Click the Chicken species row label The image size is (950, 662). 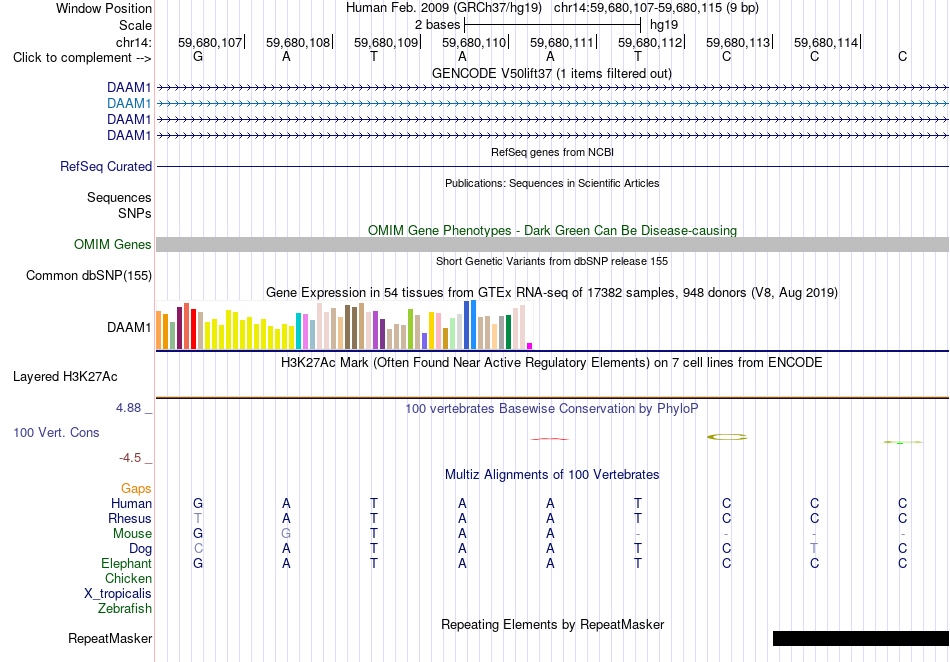click(x=128, y=578)
